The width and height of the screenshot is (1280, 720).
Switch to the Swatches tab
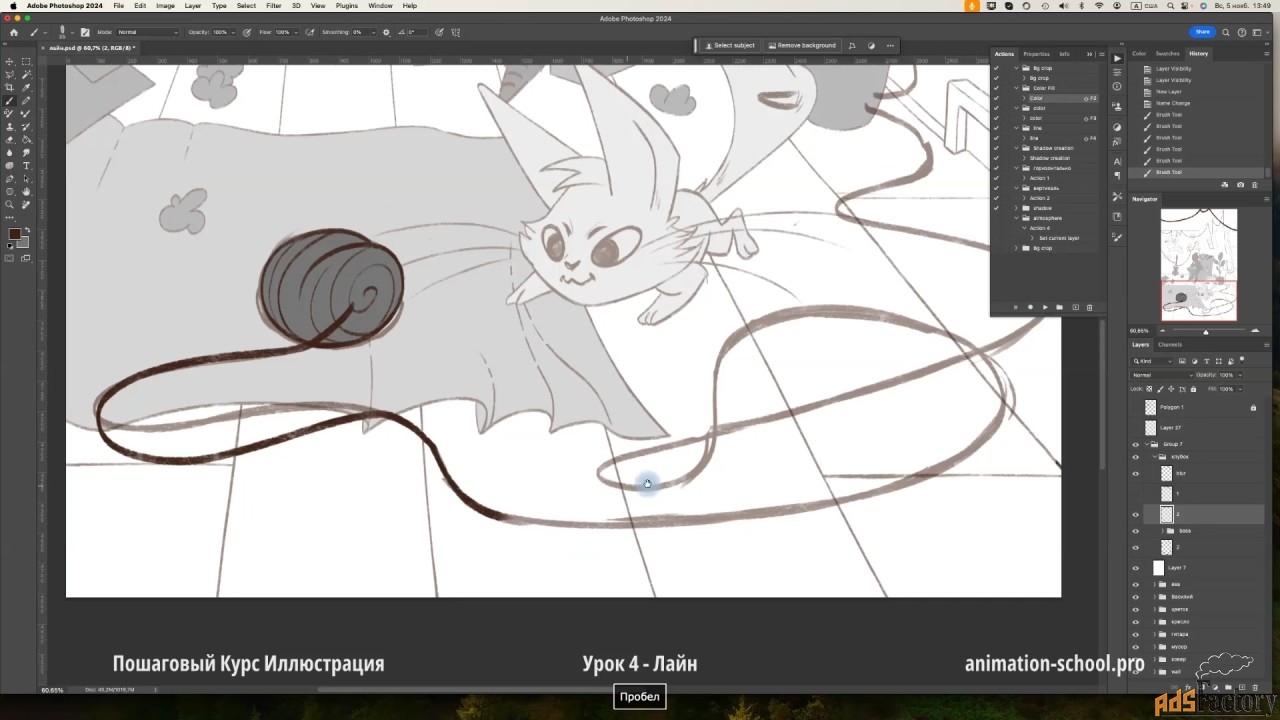(1168, 54)
